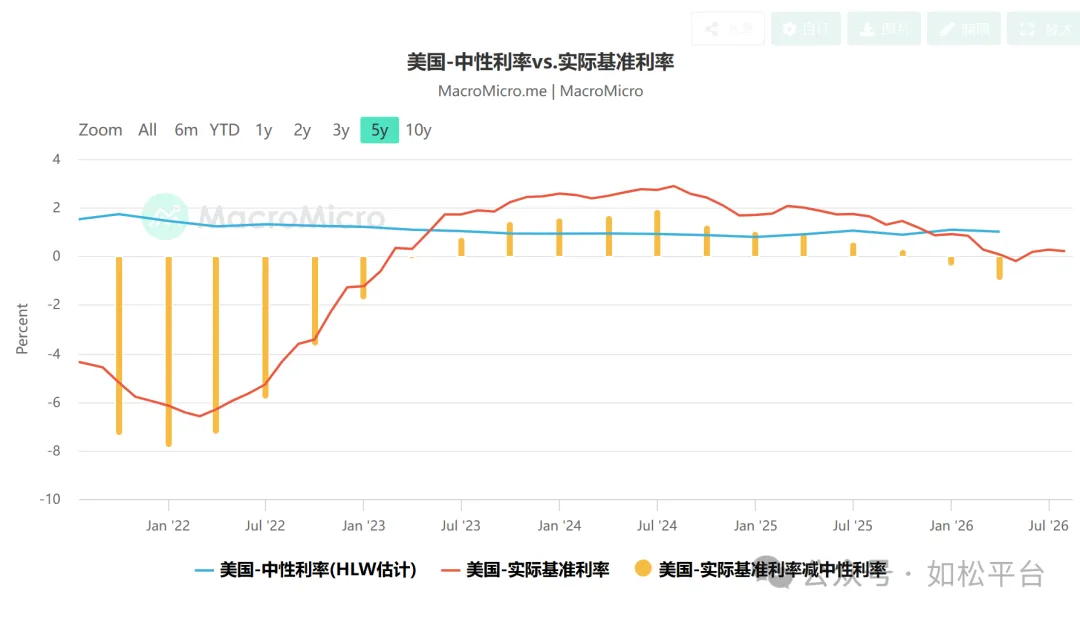Expand chart with the 放大 fullscreen button
This screenshot has height=617, width=1080.
(x=1044, y=29)
